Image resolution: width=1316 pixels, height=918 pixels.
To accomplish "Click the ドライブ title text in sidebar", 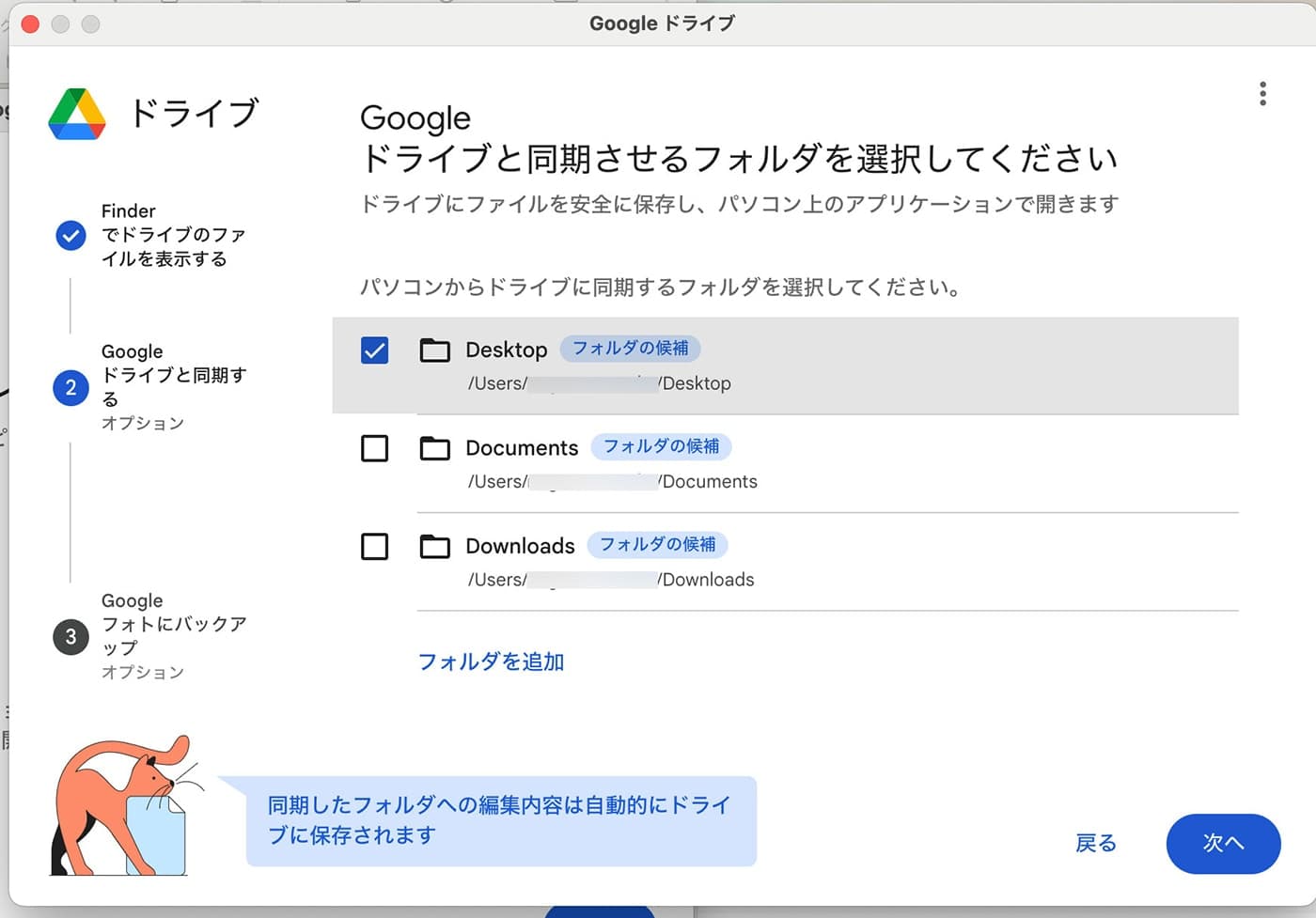I will tap(194, 113).
